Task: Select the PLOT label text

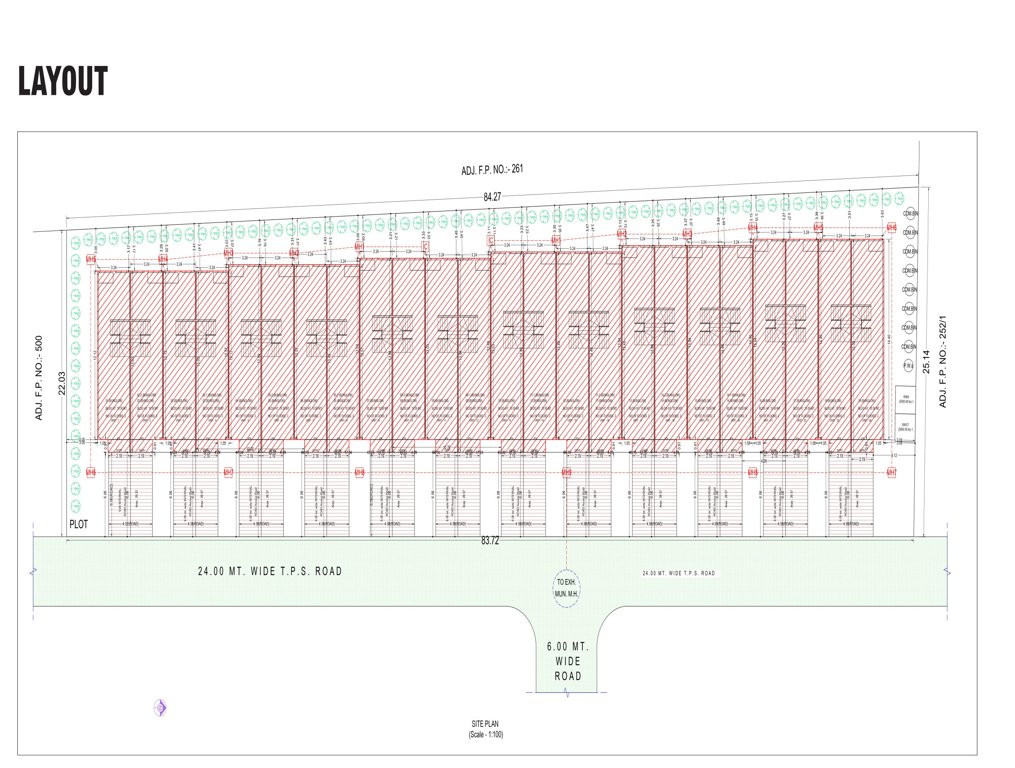Action: click(x=78, y=524)
